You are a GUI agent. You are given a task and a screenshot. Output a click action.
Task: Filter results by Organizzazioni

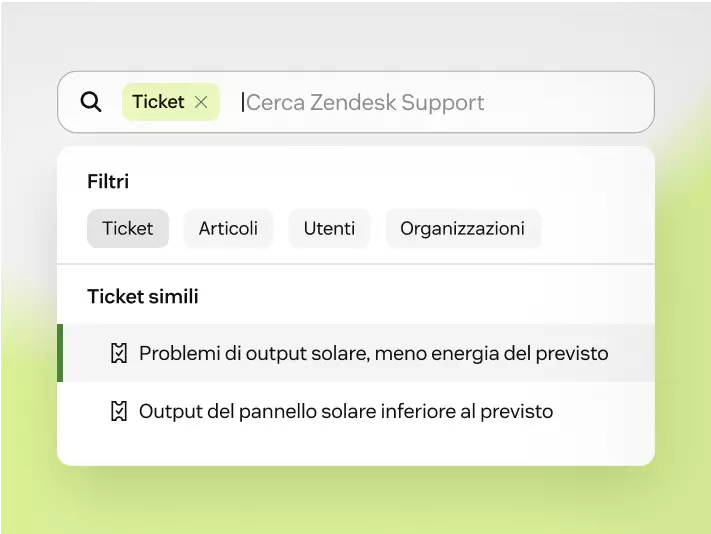click(x=463, y=228)
